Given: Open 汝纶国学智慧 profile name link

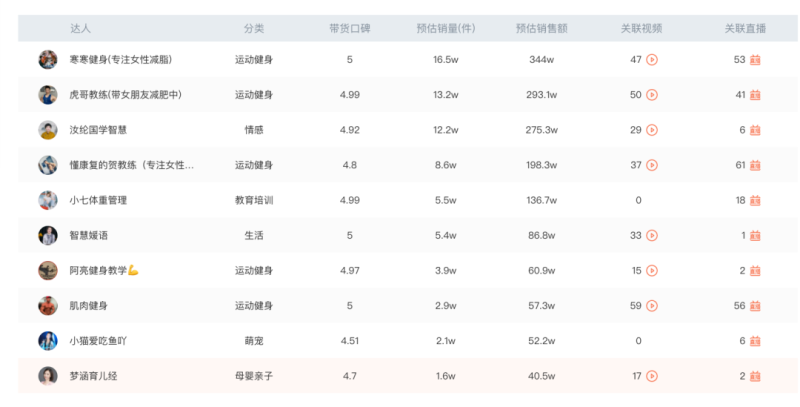Looking at the screenshot, I should 98,130.
